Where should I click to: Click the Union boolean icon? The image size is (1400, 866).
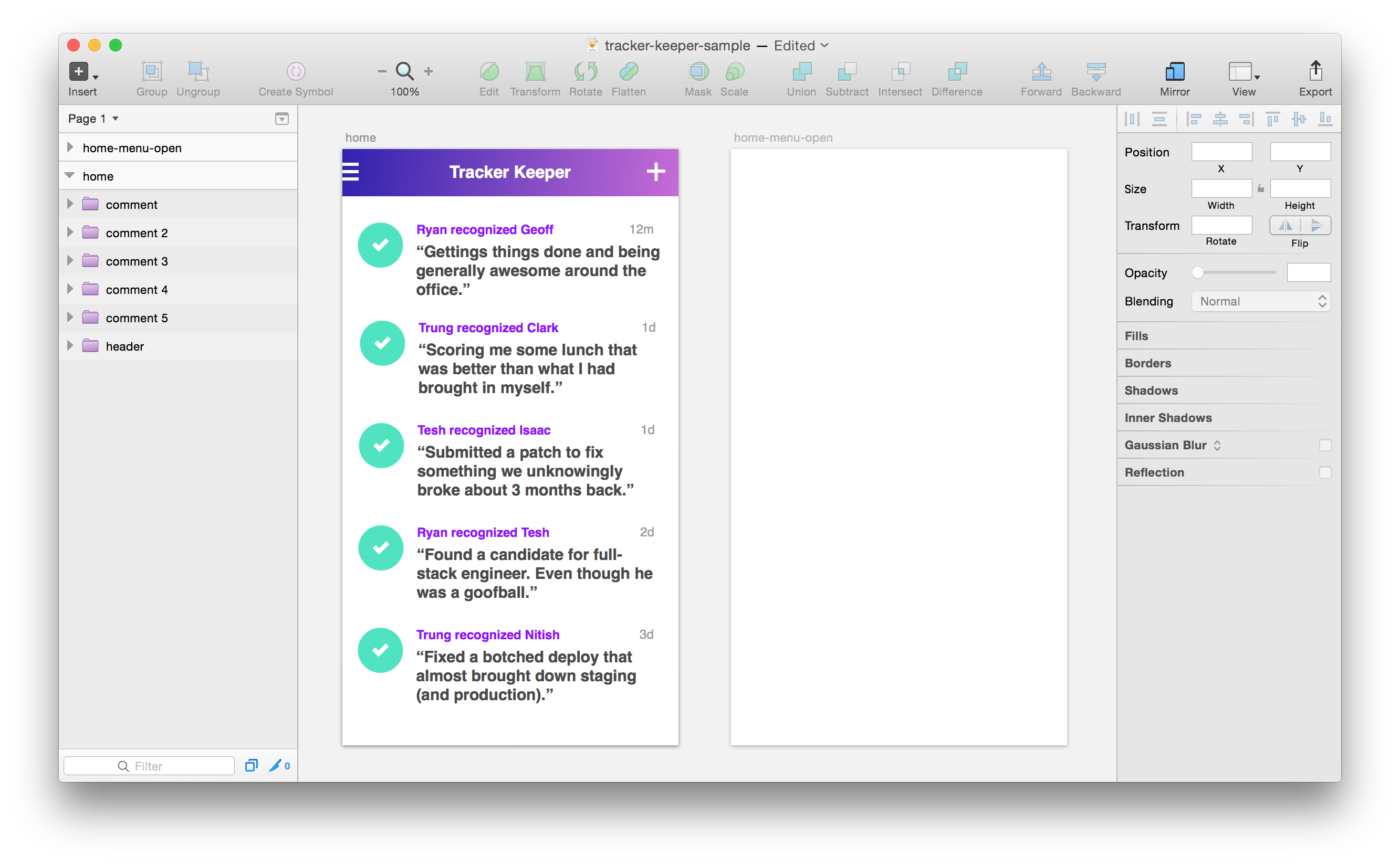[x=801, y=71]
